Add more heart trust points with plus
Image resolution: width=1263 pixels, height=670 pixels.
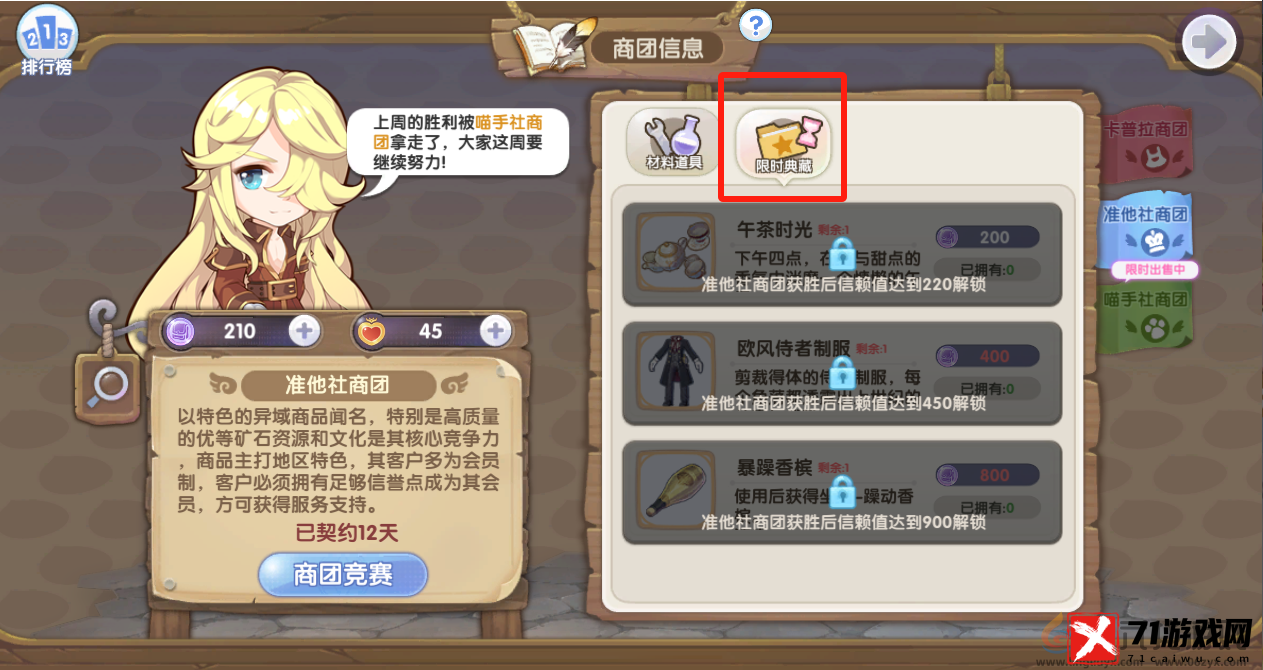[x=495, y=330]
